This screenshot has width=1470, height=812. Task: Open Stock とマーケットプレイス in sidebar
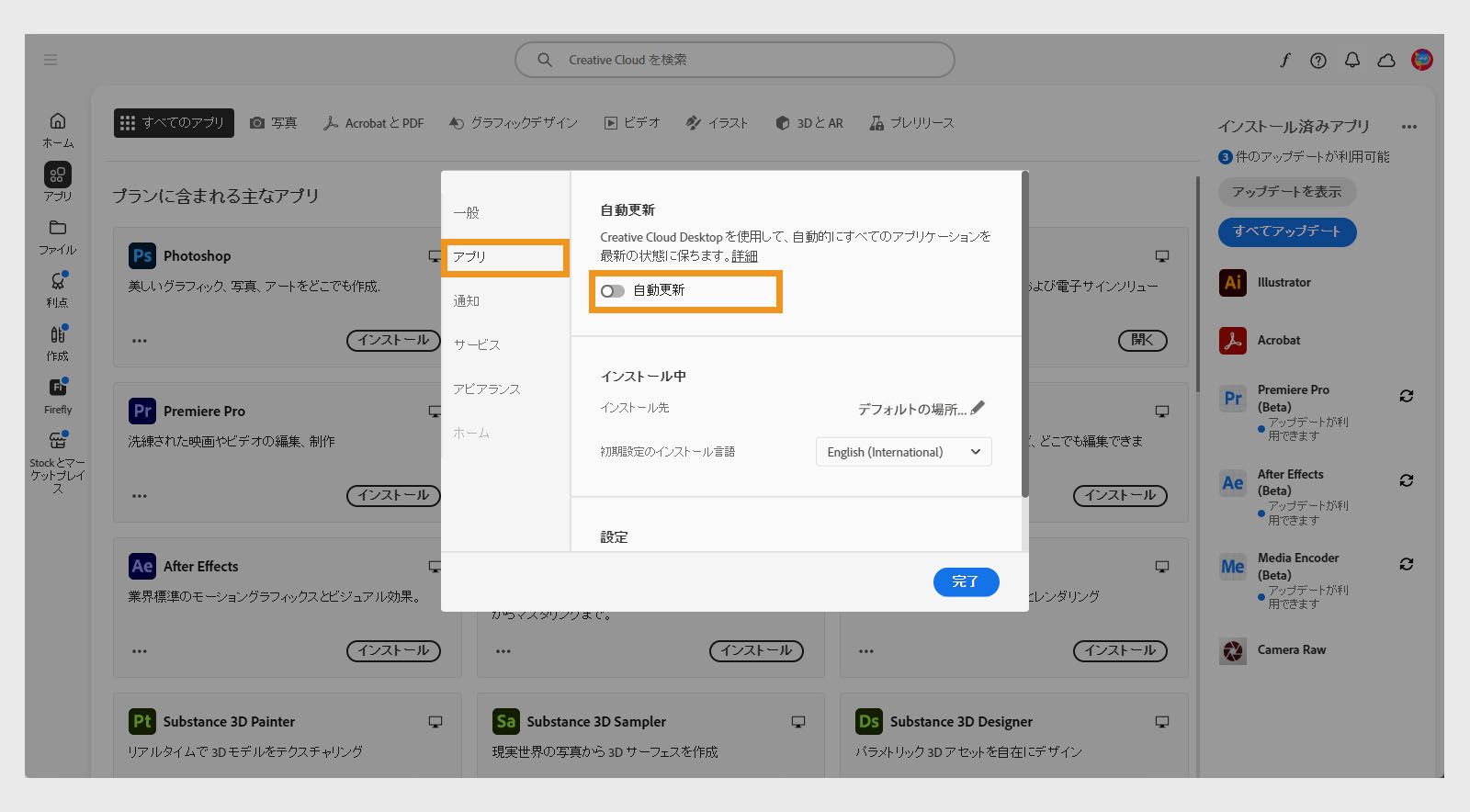click(57, 462)
